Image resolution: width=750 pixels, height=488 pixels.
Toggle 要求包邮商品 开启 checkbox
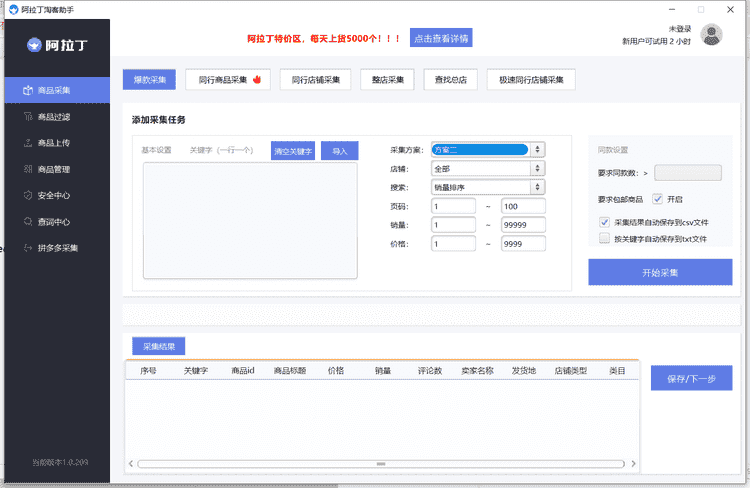point(658,199)
